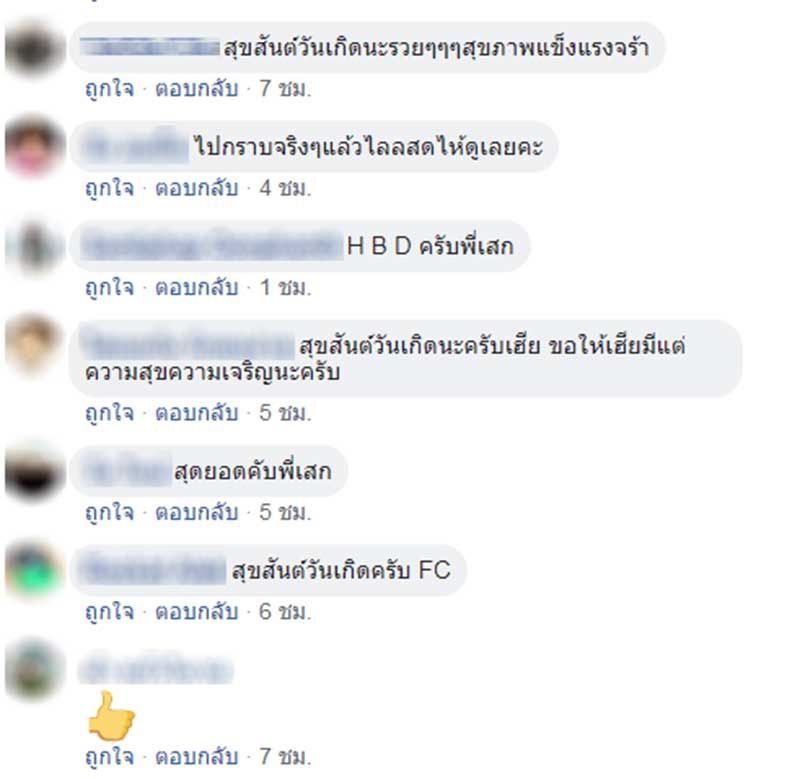Open blurred commenter name above the thumbs-up sticker
Image resolution: width=800 pixels, height=779 pixels.
point(156,668)
